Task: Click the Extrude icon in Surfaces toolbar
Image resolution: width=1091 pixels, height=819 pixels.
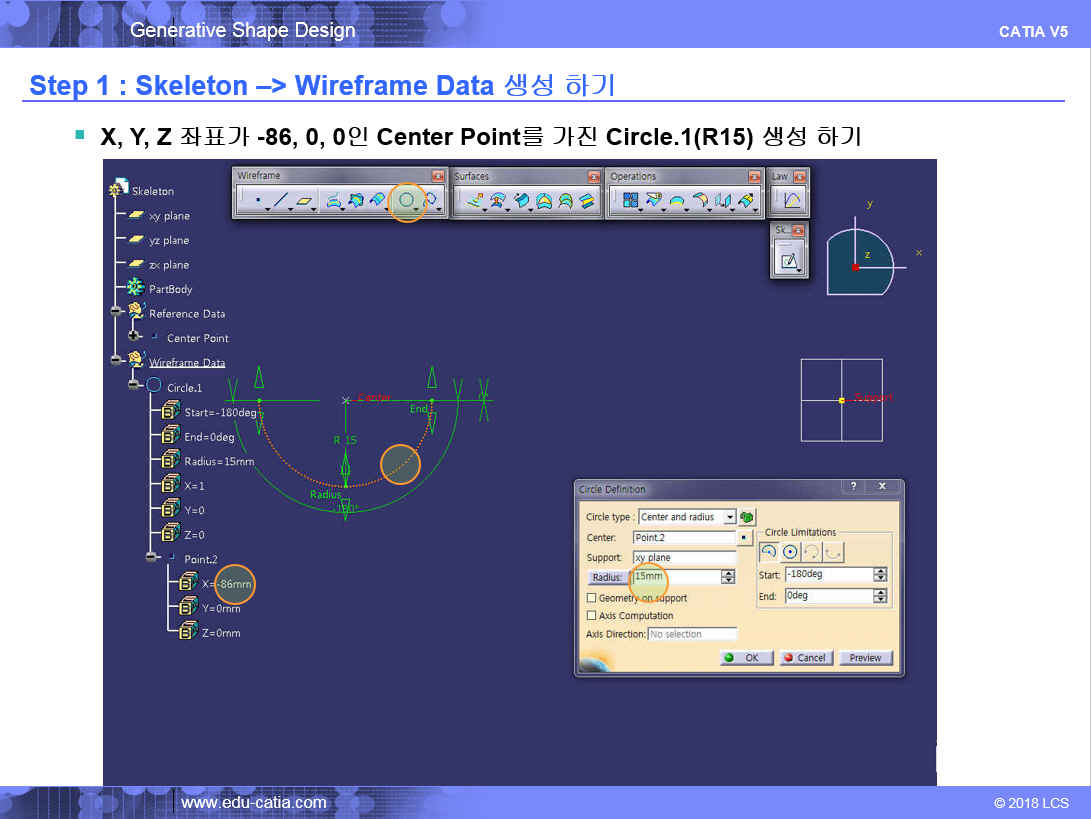Action: (x=473, y=201)
